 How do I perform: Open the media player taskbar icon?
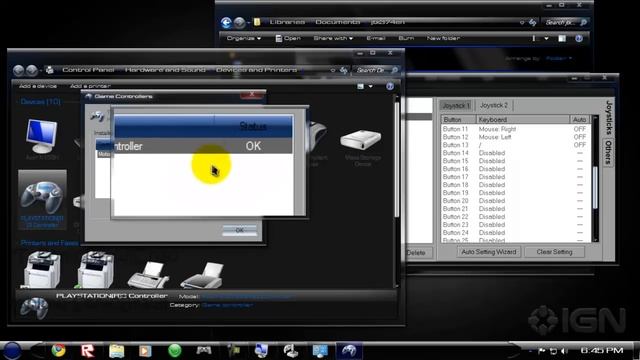tap(145, 351)
